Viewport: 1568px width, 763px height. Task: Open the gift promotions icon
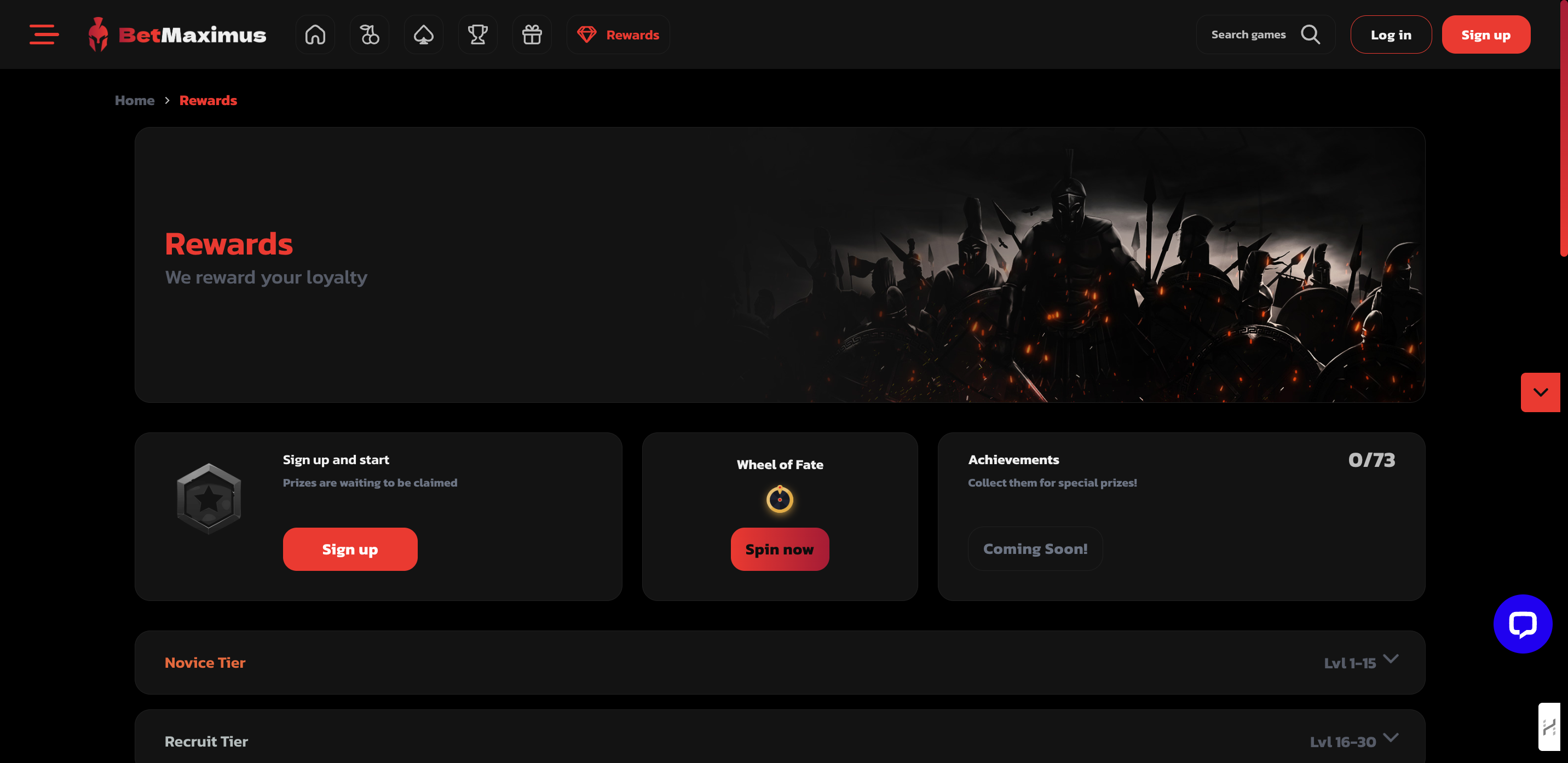coord(532,34)
